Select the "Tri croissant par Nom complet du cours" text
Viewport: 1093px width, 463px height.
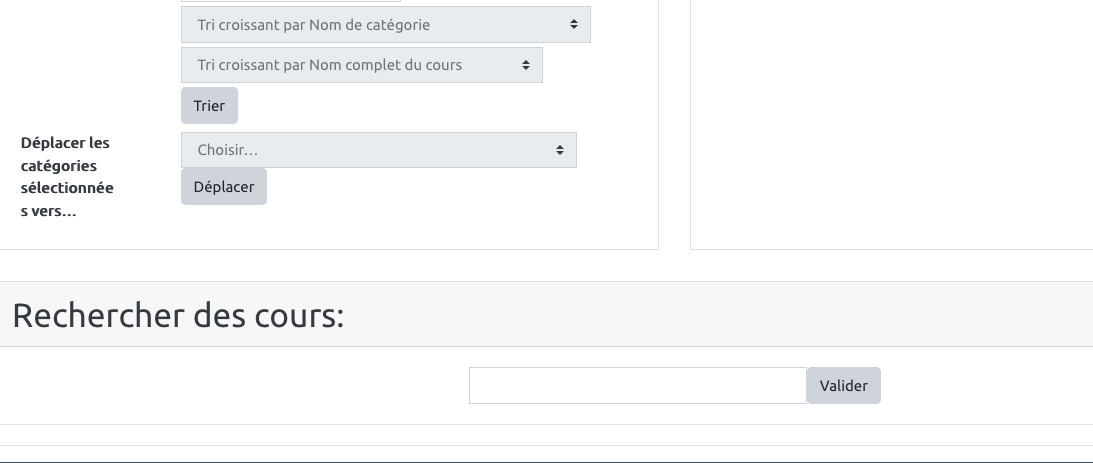pos(330,66)
